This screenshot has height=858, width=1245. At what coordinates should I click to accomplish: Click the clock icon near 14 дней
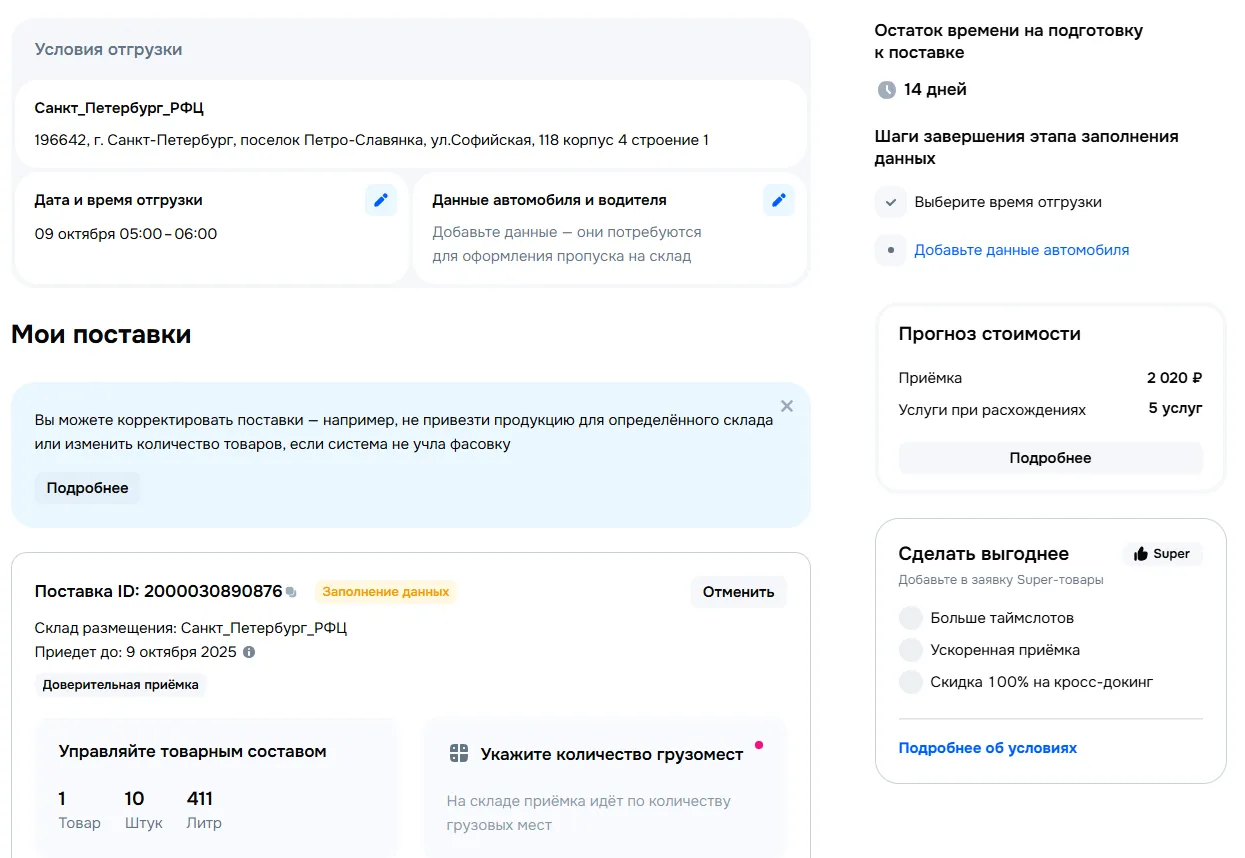coord(886,90)
